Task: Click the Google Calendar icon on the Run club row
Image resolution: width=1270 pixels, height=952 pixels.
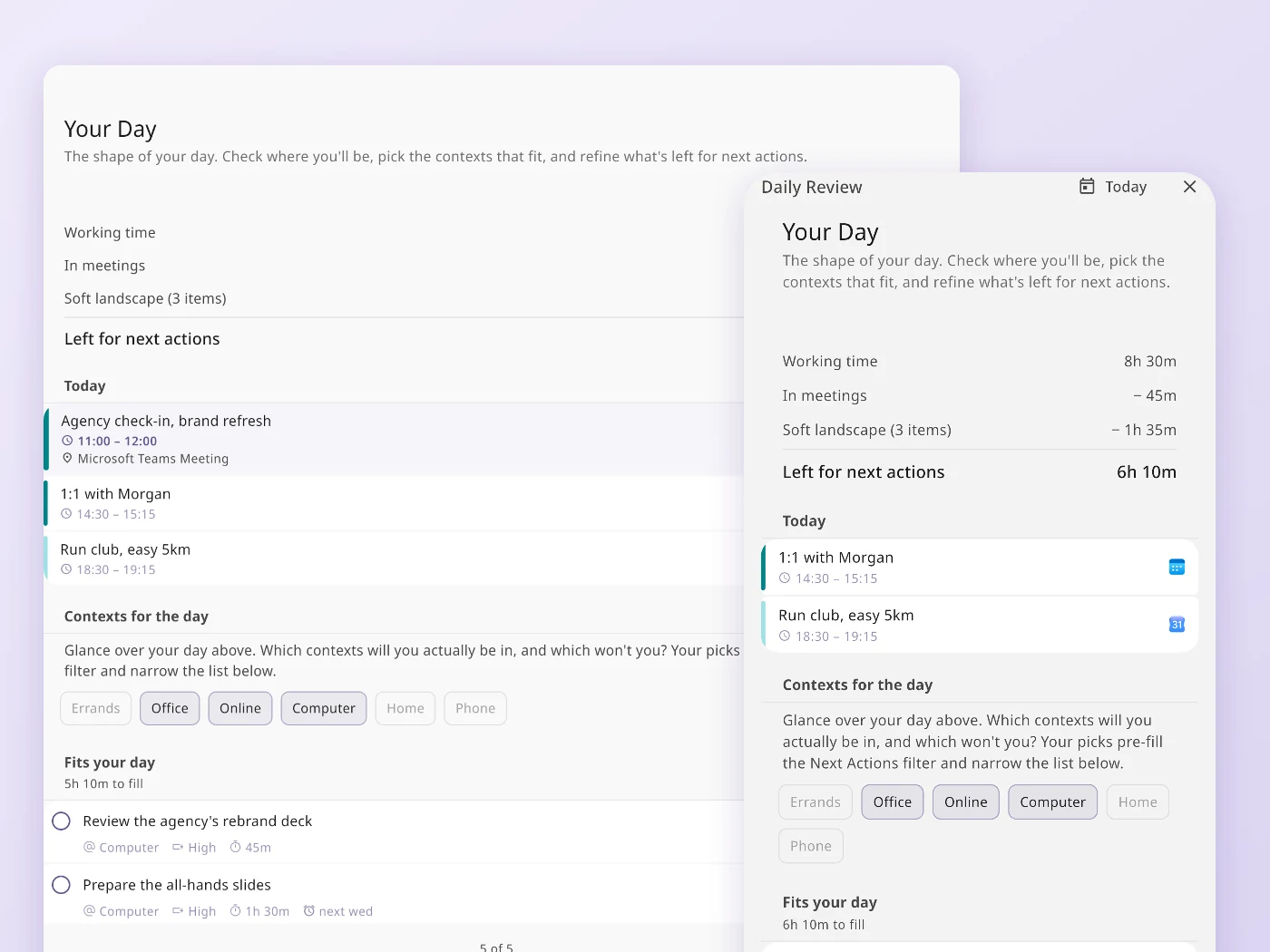Action: click(1177, 624)
